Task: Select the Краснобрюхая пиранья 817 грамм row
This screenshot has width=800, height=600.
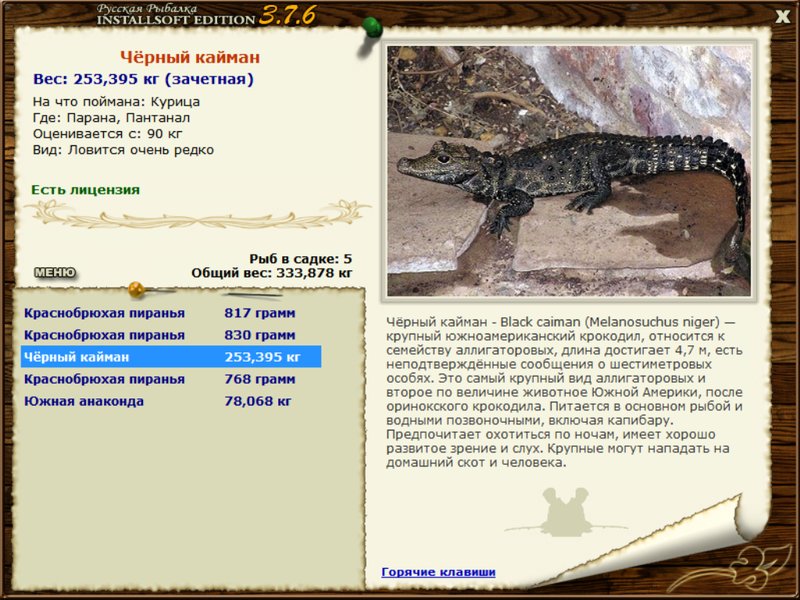Action: (x=171, y=313)
